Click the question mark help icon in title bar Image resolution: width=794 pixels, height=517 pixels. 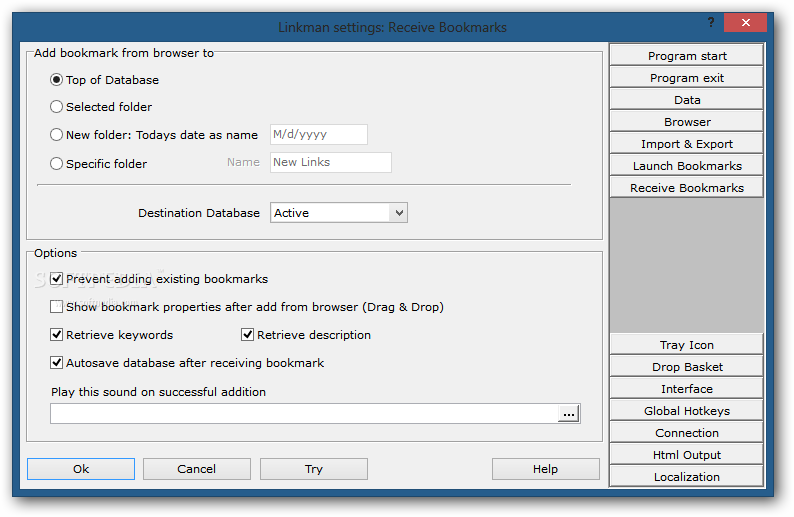click(x=711, y=22)
